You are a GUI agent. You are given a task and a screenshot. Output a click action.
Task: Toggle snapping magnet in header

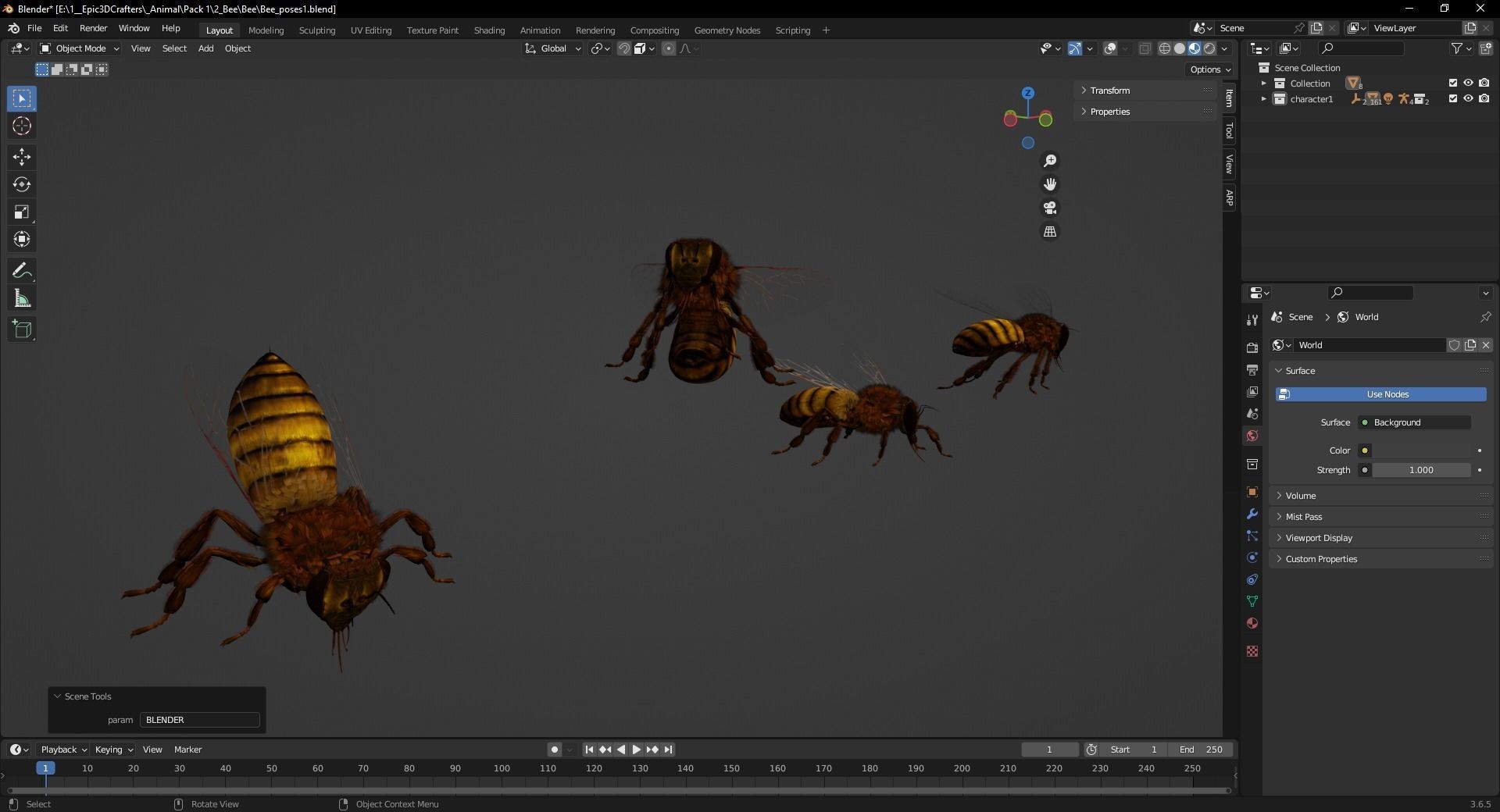pyautogui.click(x=623, y=48)
